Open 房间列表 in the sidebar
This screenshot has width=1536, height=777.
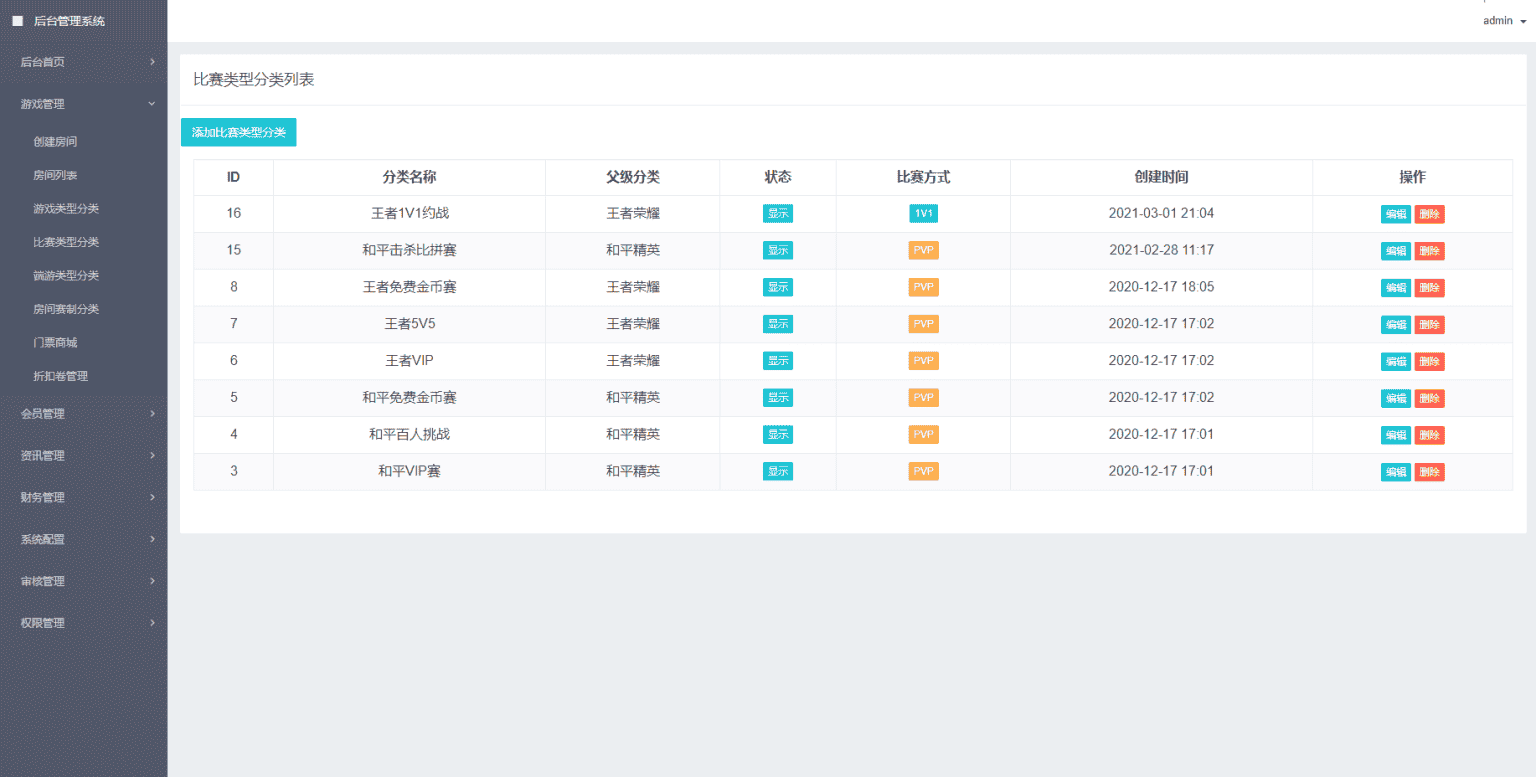[55, 176]
